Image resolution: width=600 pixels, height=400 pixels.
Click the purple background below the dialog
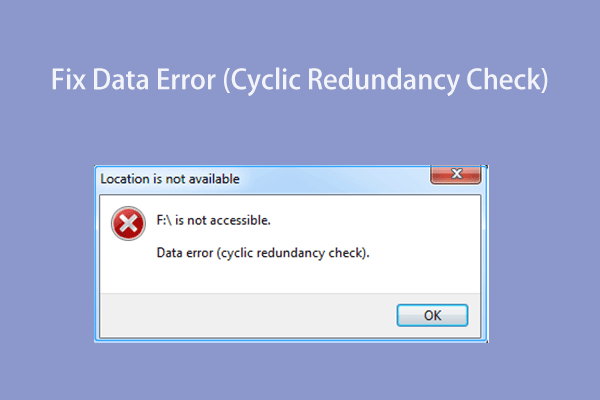point(300,370)
